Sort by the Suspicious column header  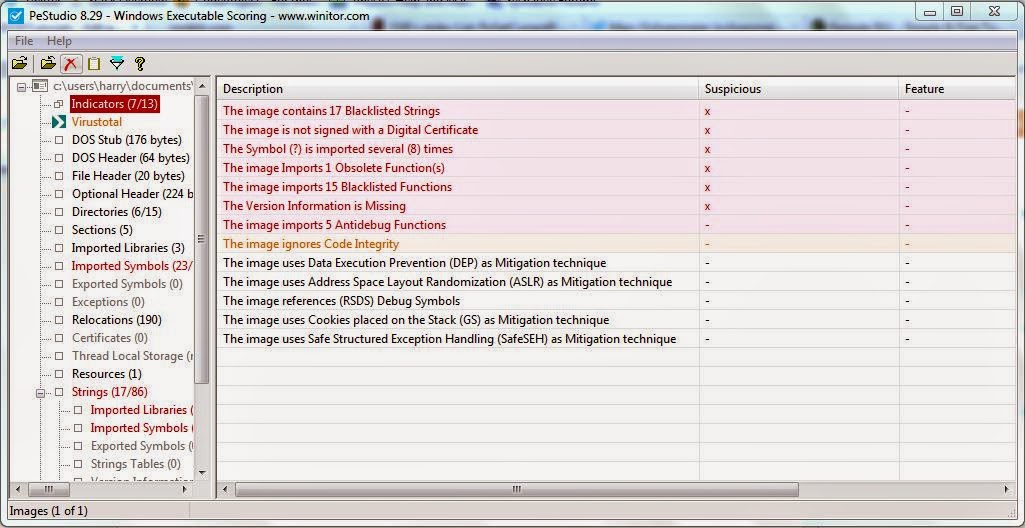click(x=799, y=89)
